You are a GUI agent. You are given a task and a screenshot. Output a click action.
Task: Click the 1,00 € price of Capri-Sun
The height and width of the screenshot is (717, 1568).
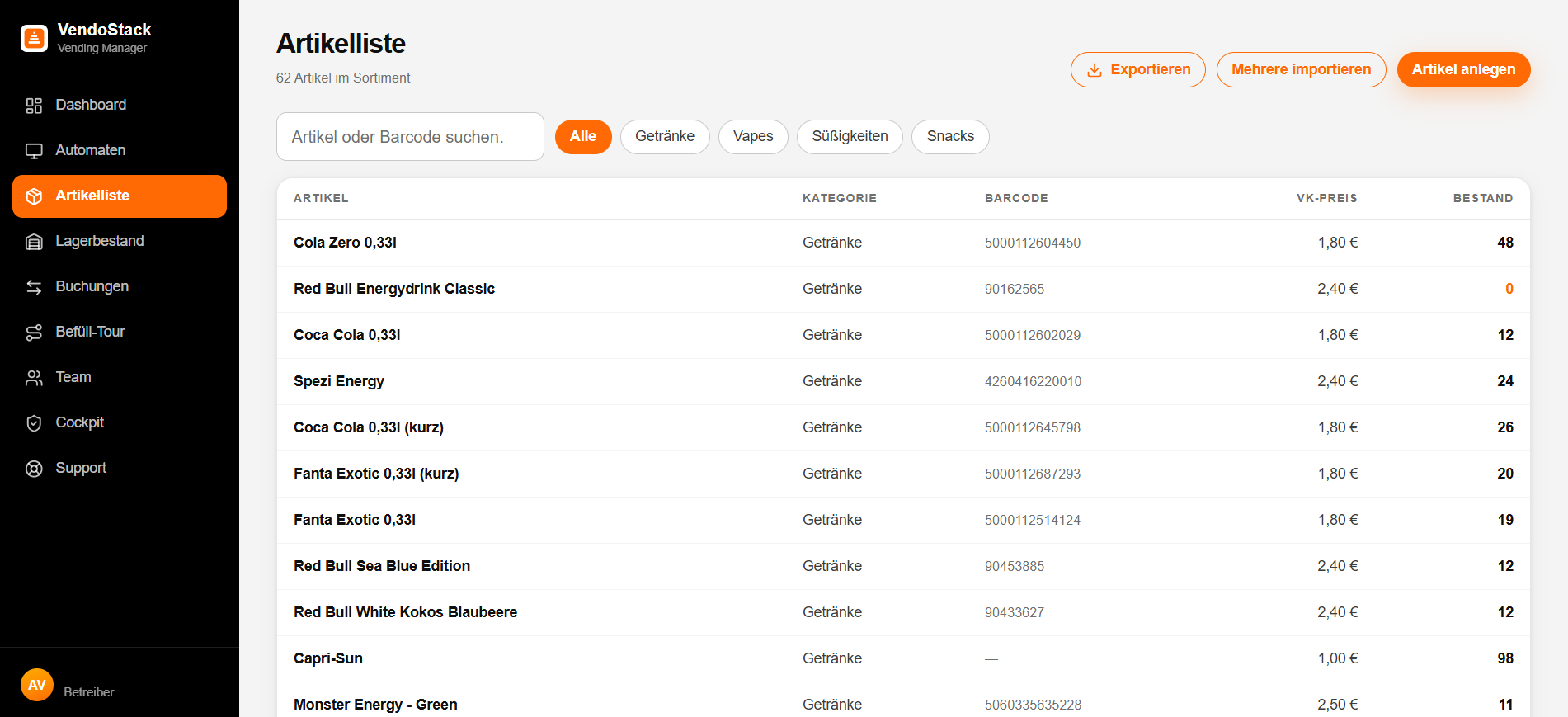[x=1338, y=658]
